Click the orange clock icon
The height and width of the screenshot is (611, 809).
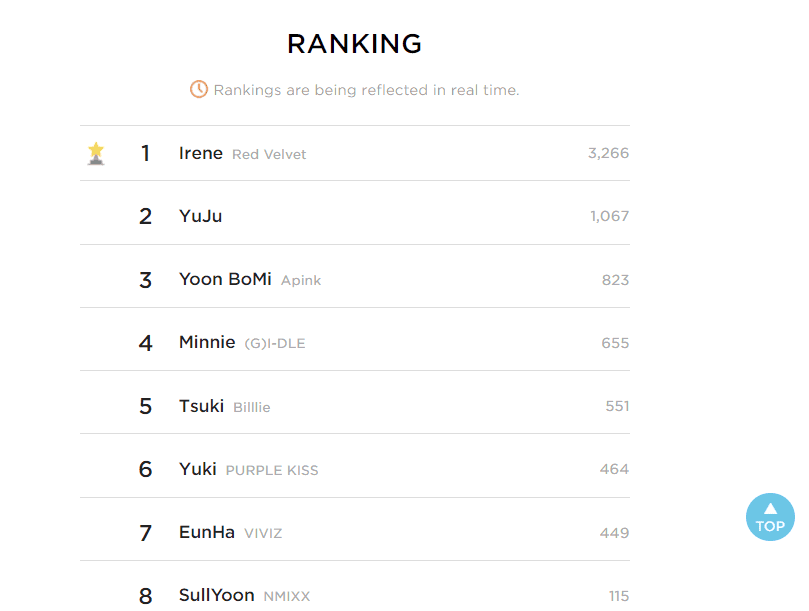[x=199, y=89]
